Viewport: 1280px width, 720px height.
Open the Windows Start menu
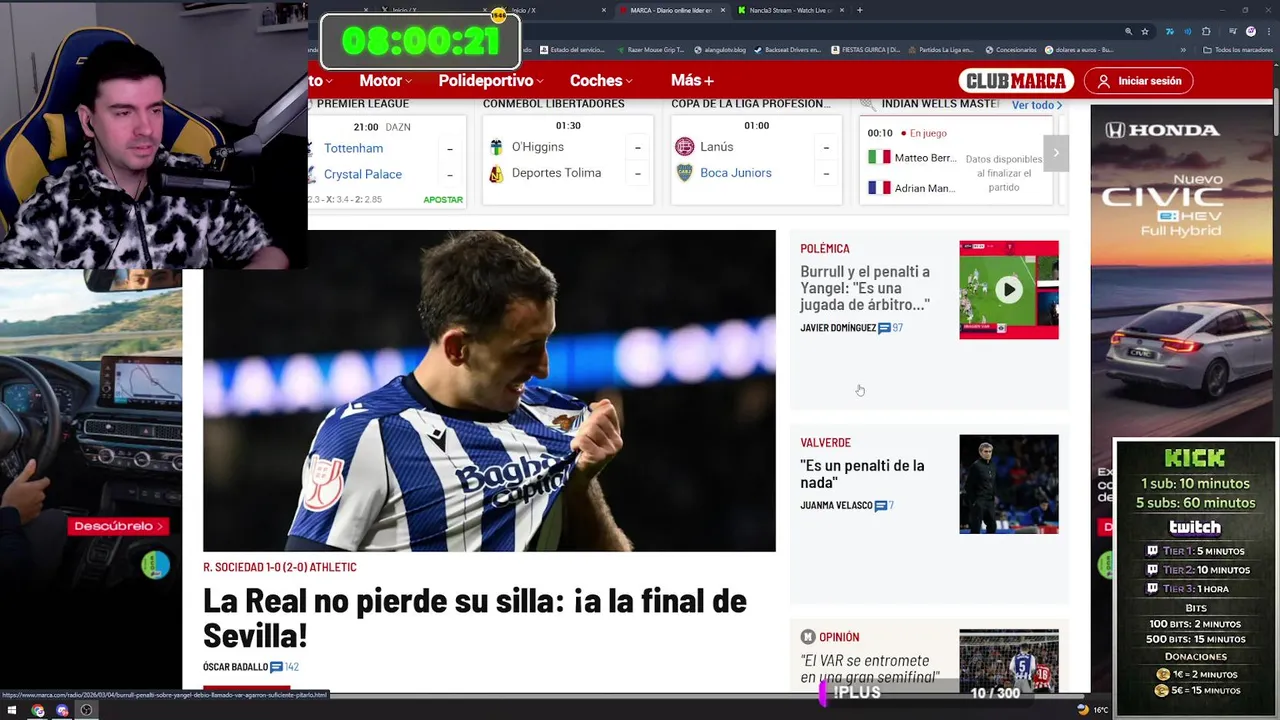click(x=11, y=710)
